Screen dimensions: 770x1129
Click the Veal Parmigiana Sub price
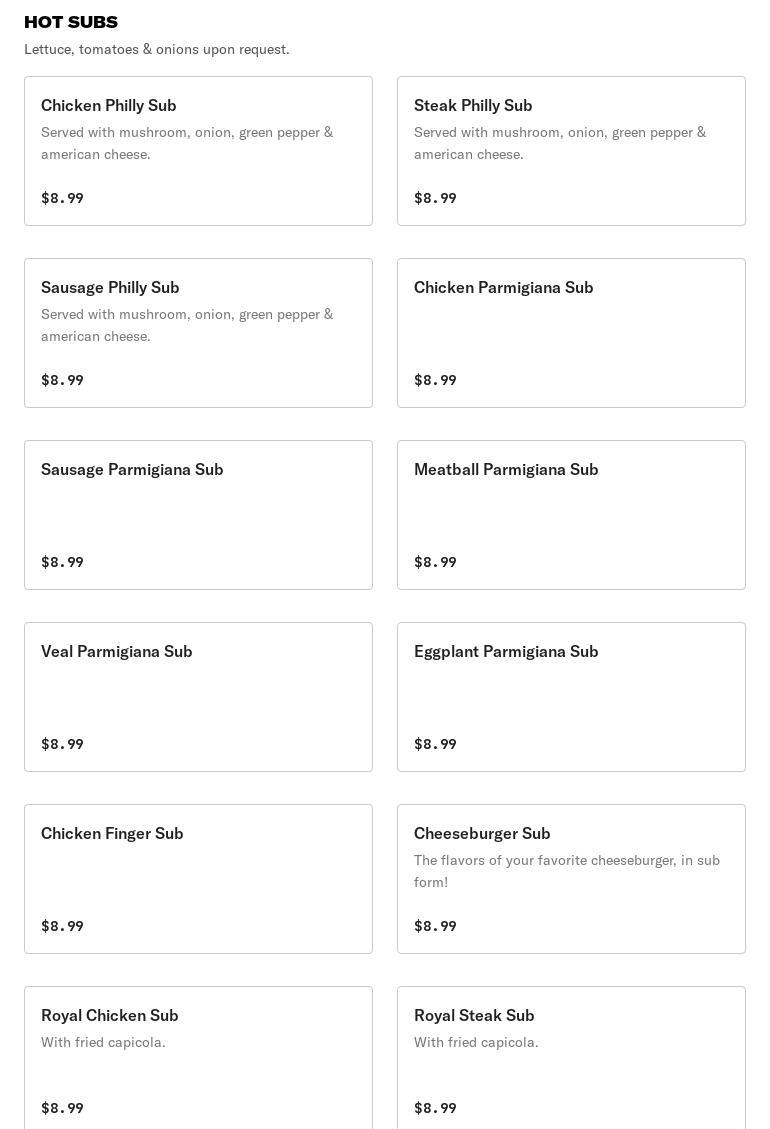point(62,744)
